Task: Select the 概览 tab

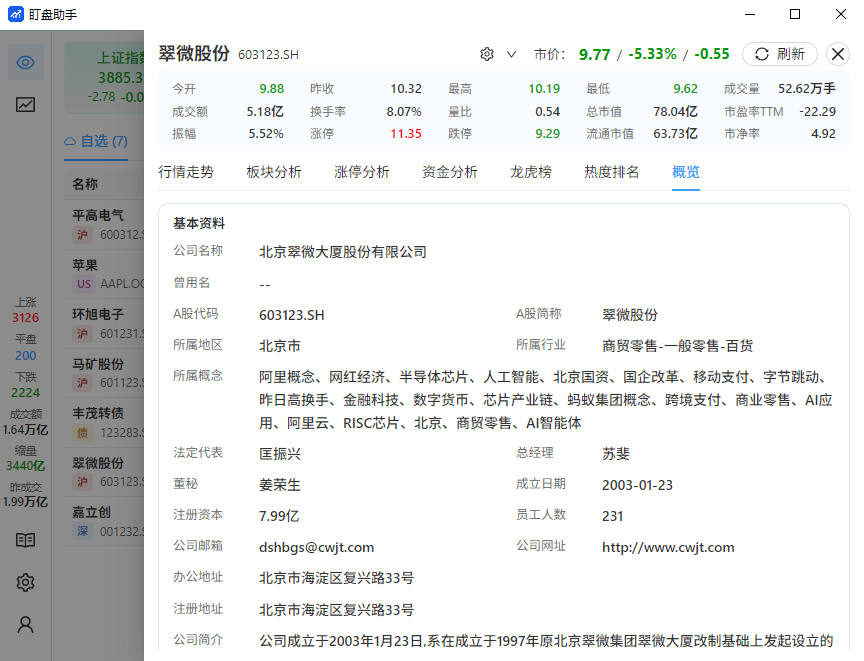Action: (686, 172)
